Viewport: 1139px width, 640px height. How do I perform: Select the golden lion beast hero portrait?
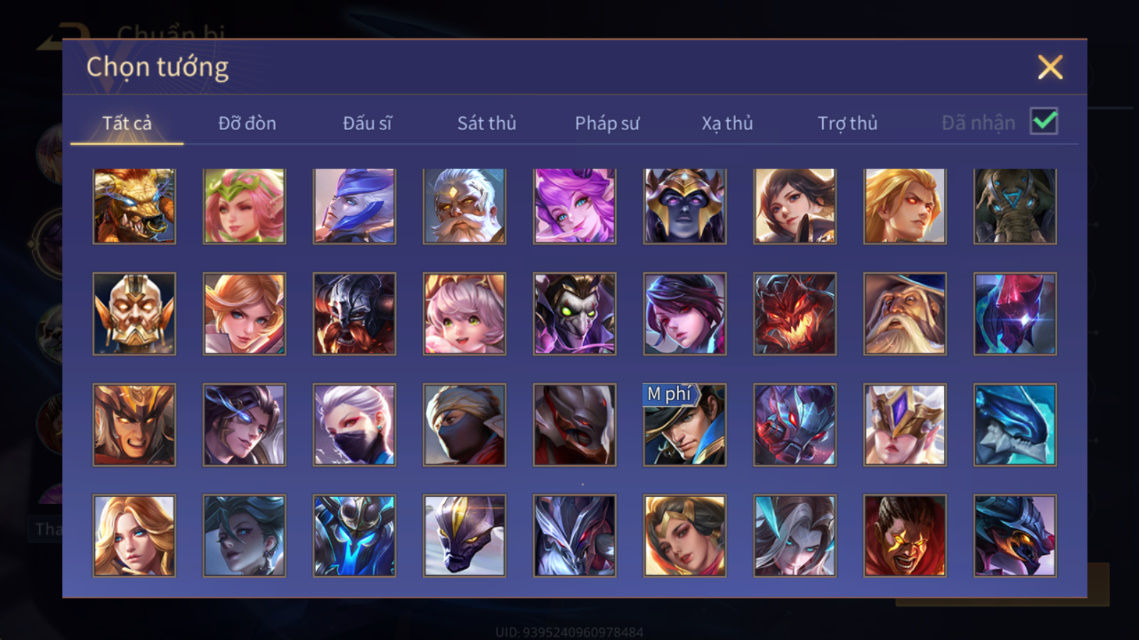[x=134, y=206]
